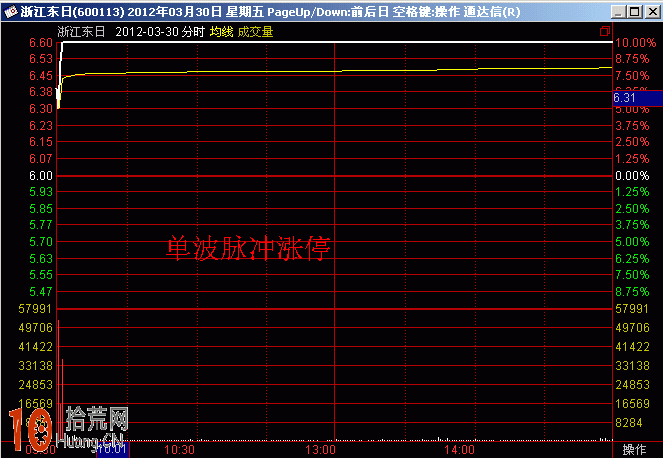The width and height of the screenshot is (663, 458).
Task: Click the 6.60 limit-up price label
Action: (41, 43)
